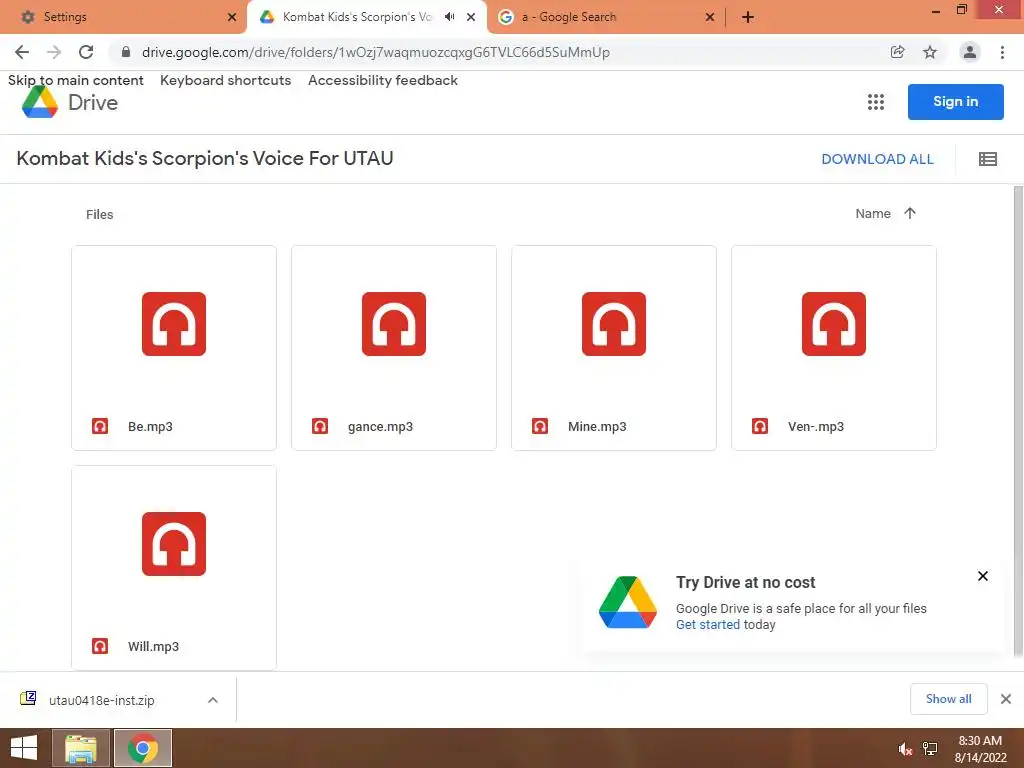Screen dimensions: 1024x768
Task: Open Keyboard shortcuts link
Action: 225,80
